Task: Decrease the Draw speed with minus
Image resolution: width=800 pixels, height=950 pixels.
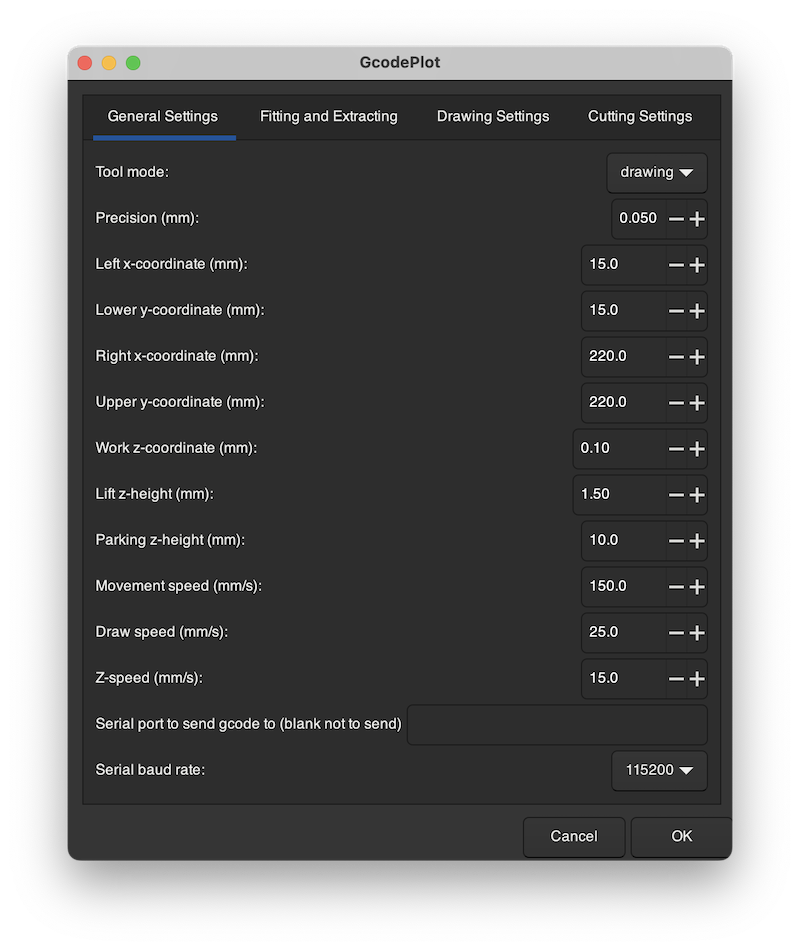Action: [676, 633]
